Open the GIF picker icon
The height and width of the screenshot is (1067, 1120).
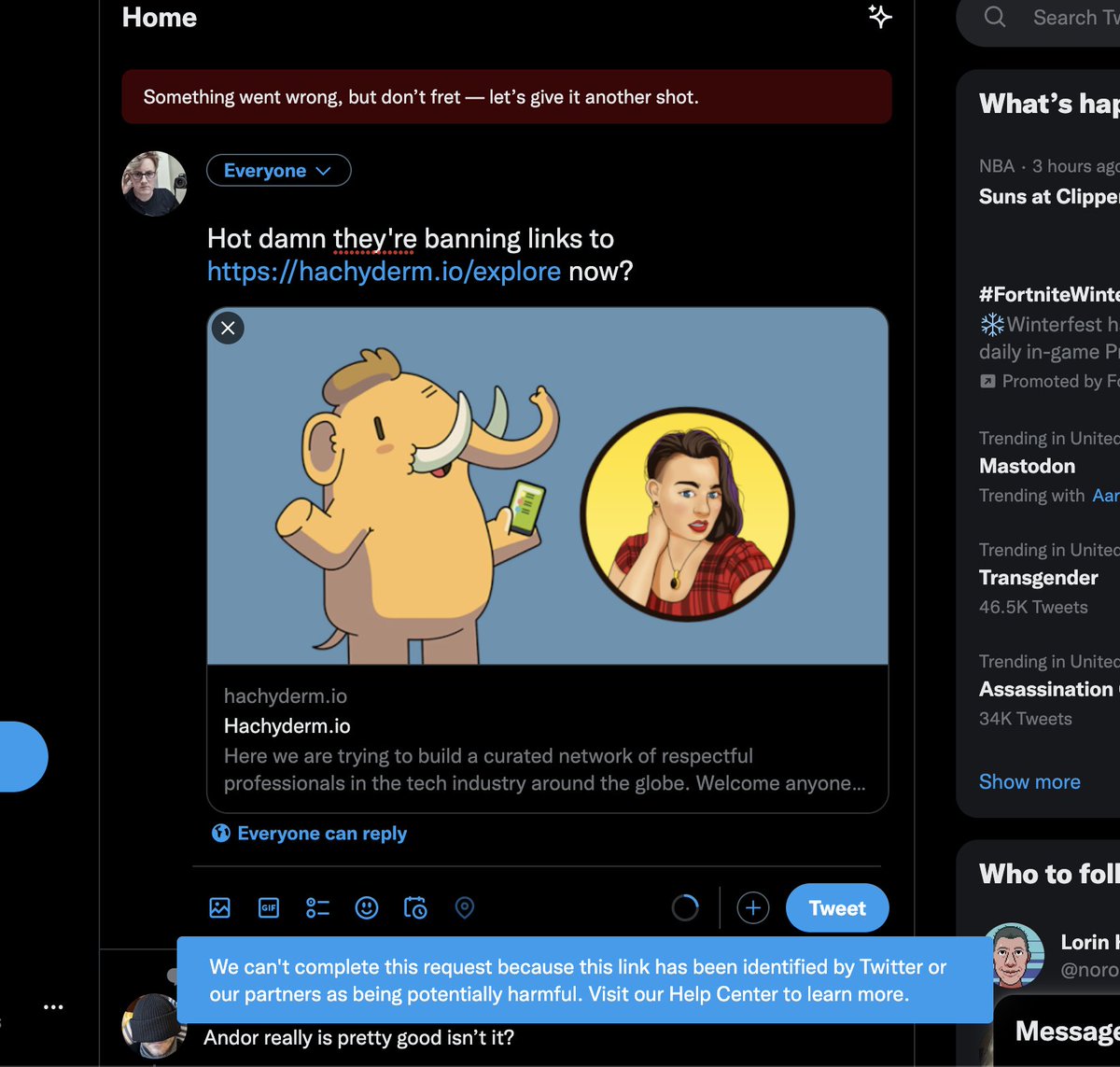point(269,907)
